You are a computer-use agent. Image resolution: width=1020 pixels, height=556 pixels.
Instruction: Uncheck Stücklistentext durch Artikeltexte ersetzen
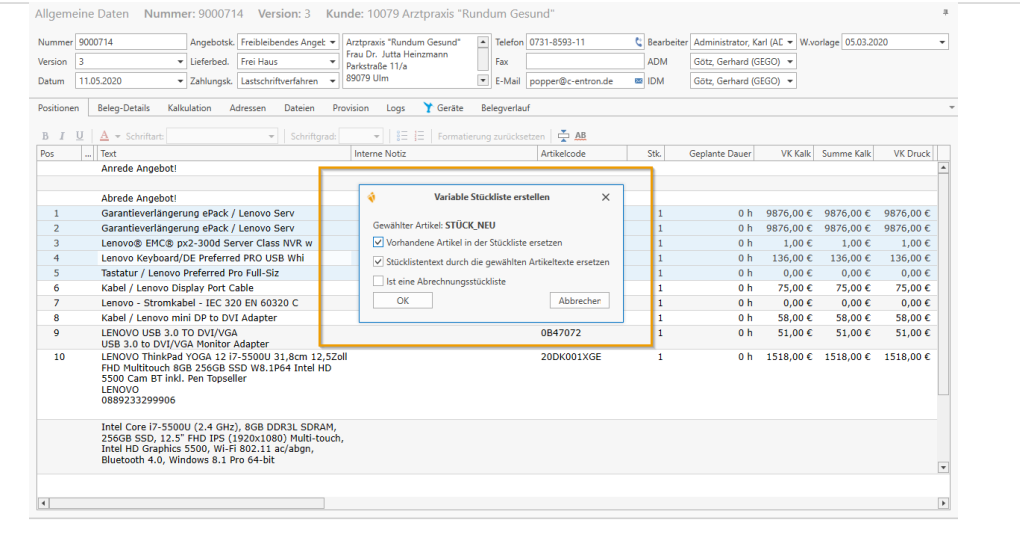point(378,262)
